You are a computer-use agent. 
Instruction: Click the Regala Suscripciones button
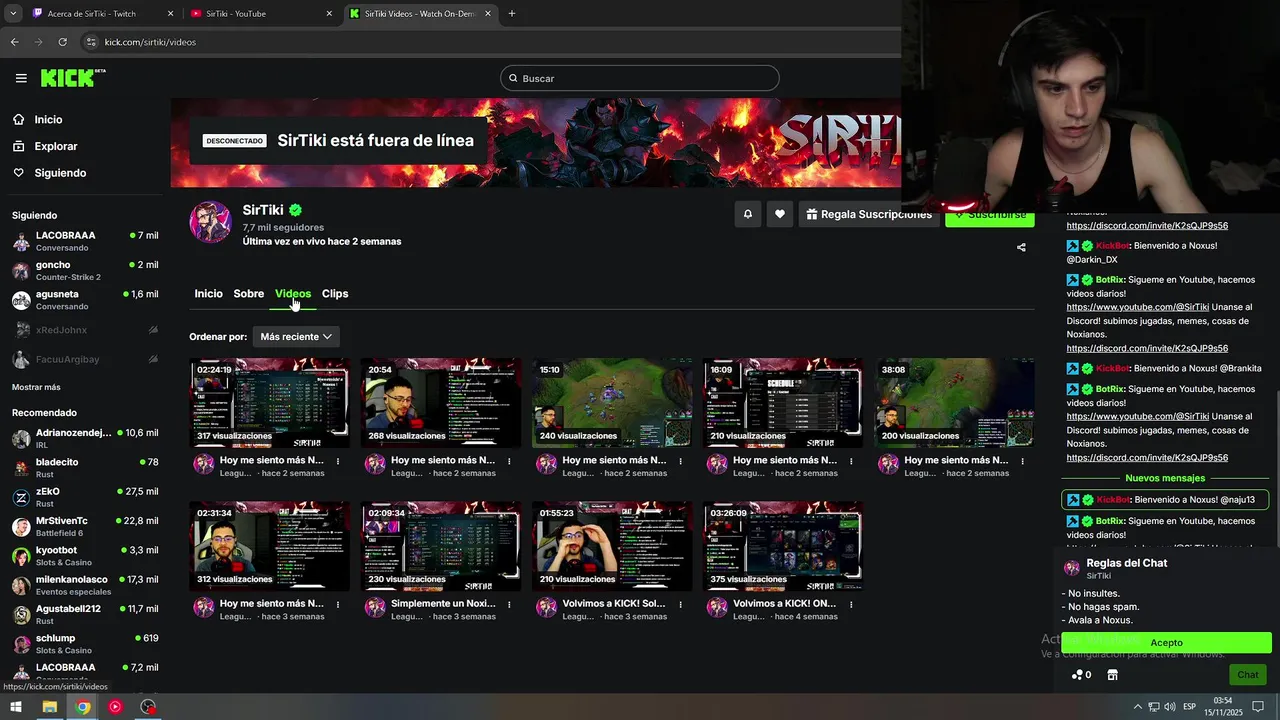(868, 214)
